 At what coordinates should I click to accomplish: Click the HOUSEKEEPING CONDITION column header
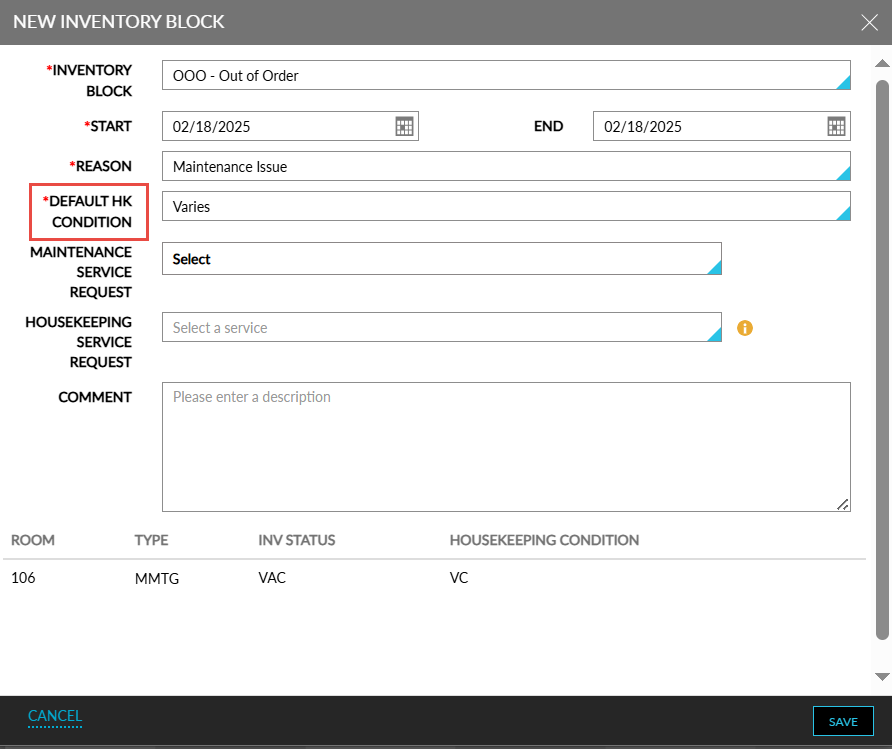point(544,540)
